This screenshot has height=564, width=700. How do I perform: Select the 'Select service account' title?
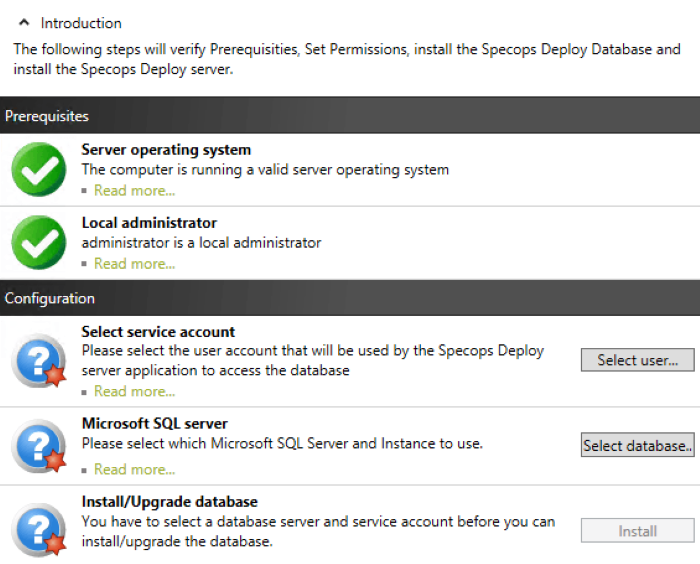158,332
